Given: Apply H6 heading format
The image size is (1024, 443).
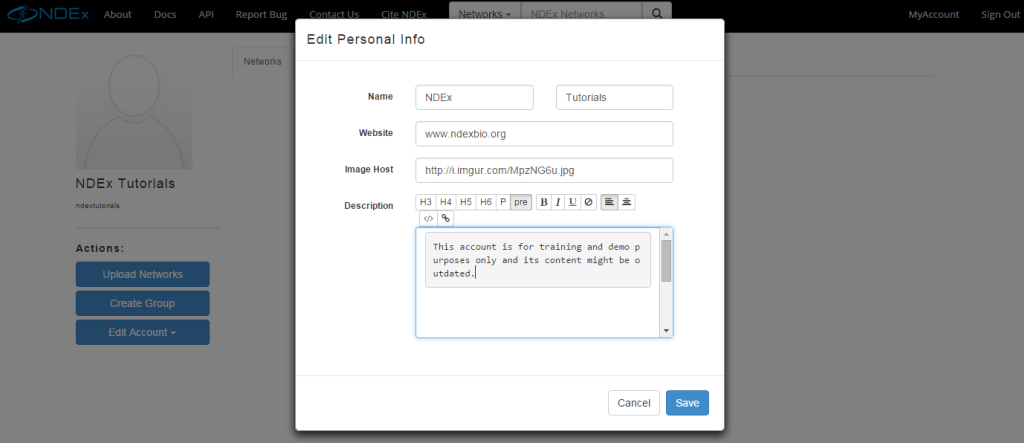Looking at the screenshot, I should coord(486,203).
